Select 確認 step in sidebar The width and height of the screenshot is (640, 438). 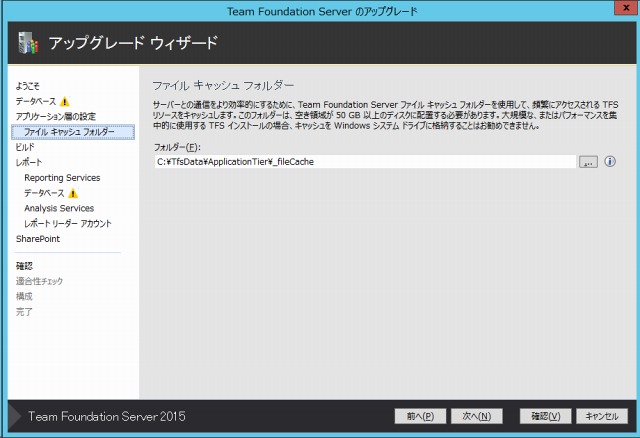[24, 266]
